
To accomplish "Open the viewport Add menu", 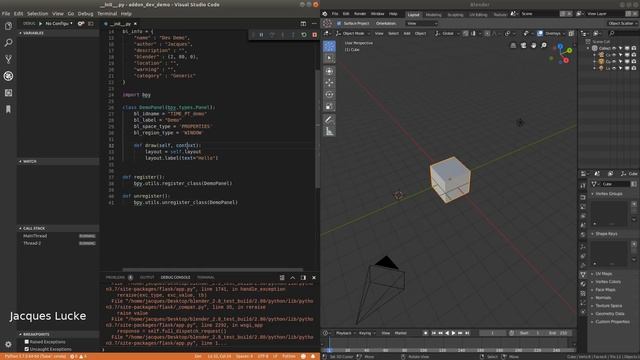I will [407, 33].
